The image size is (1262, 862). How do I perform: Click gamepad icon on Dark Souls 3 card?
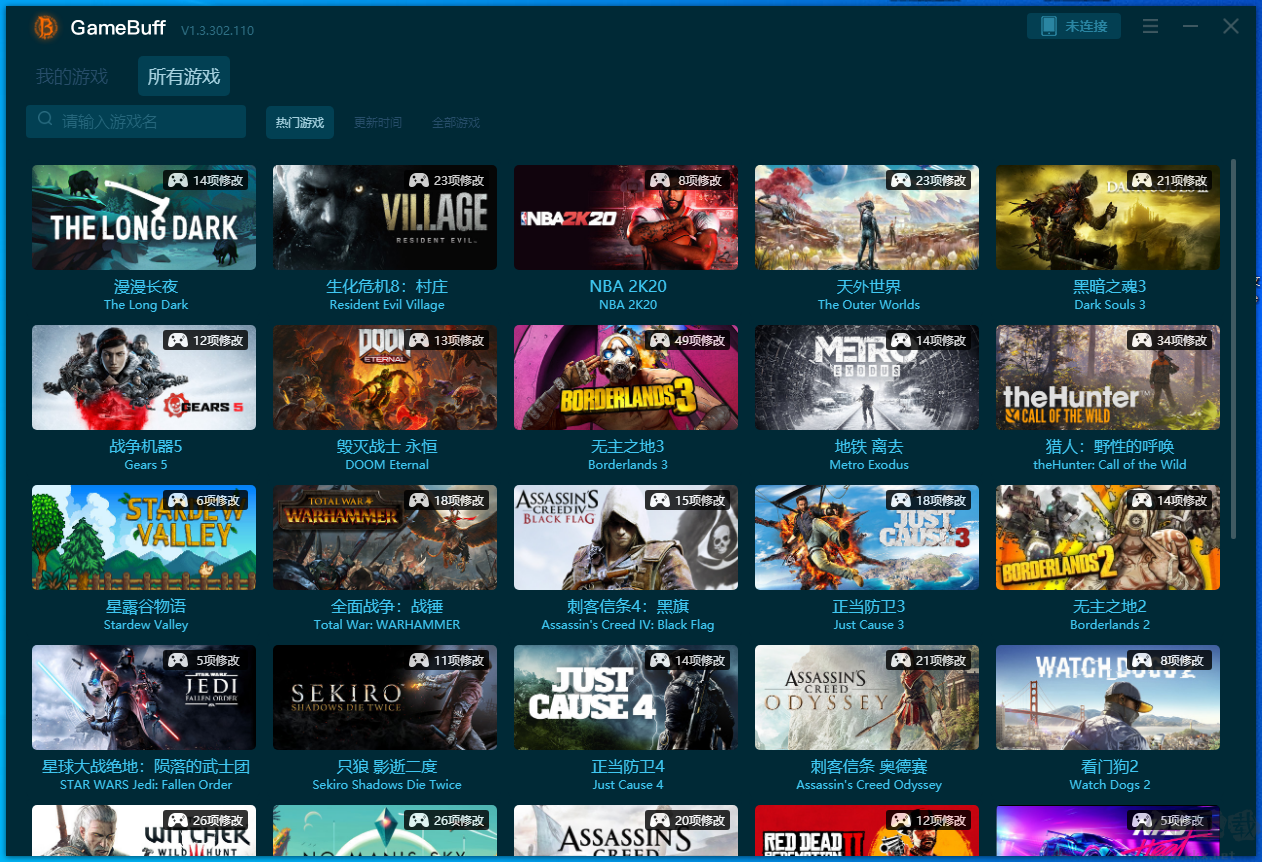click(x=1141, y=180)
